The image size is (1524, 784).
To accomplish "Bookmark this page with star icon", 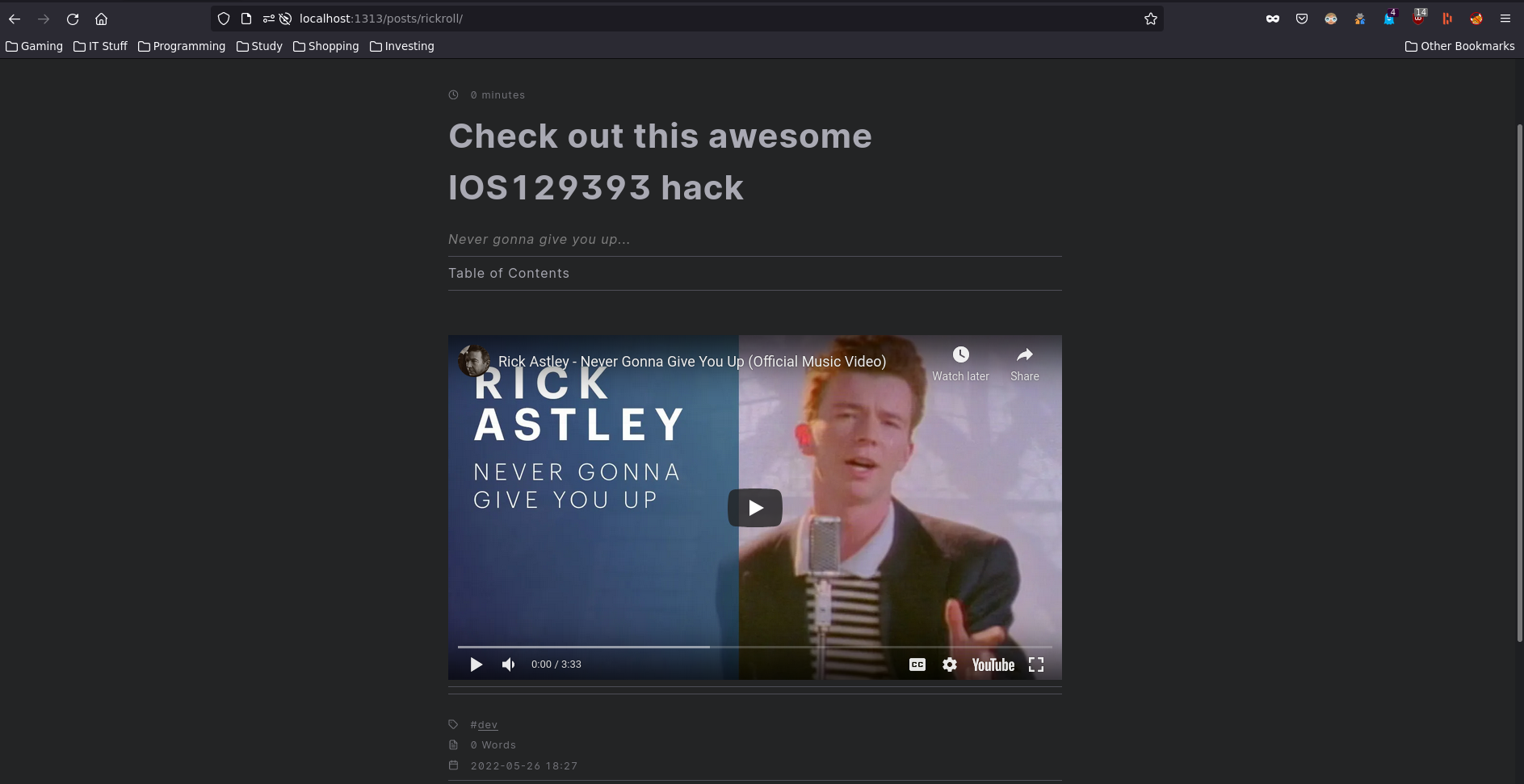I will click(1151, 19).
